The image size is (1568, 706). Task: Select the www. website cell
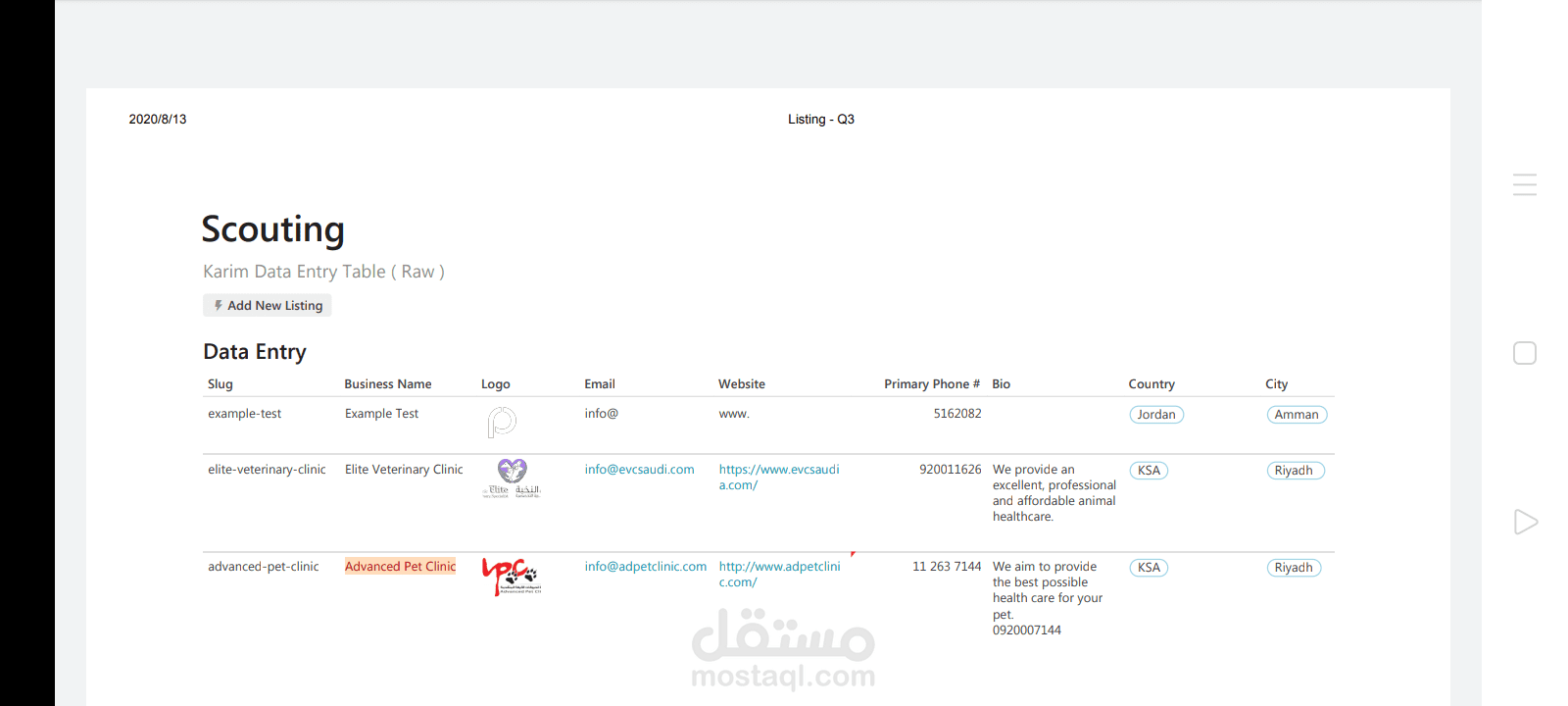734,414
